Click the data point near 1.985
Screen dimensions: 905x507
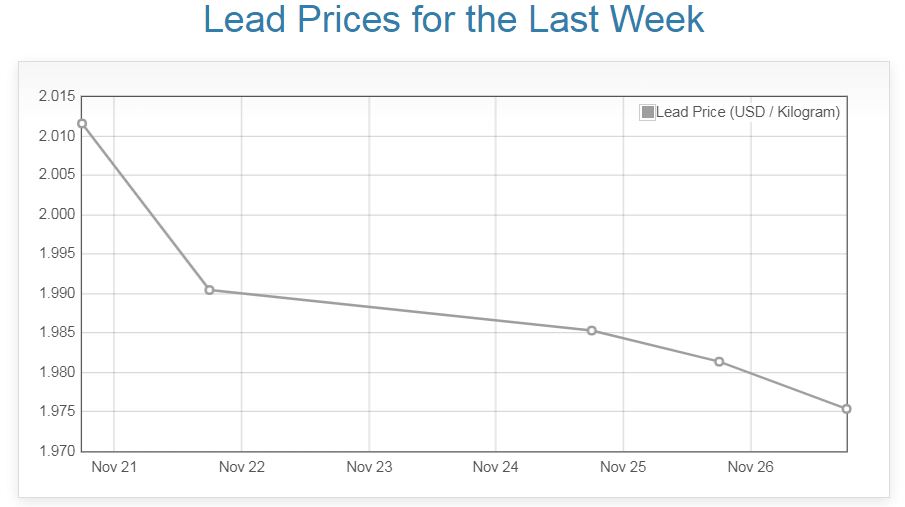[592, 331]
